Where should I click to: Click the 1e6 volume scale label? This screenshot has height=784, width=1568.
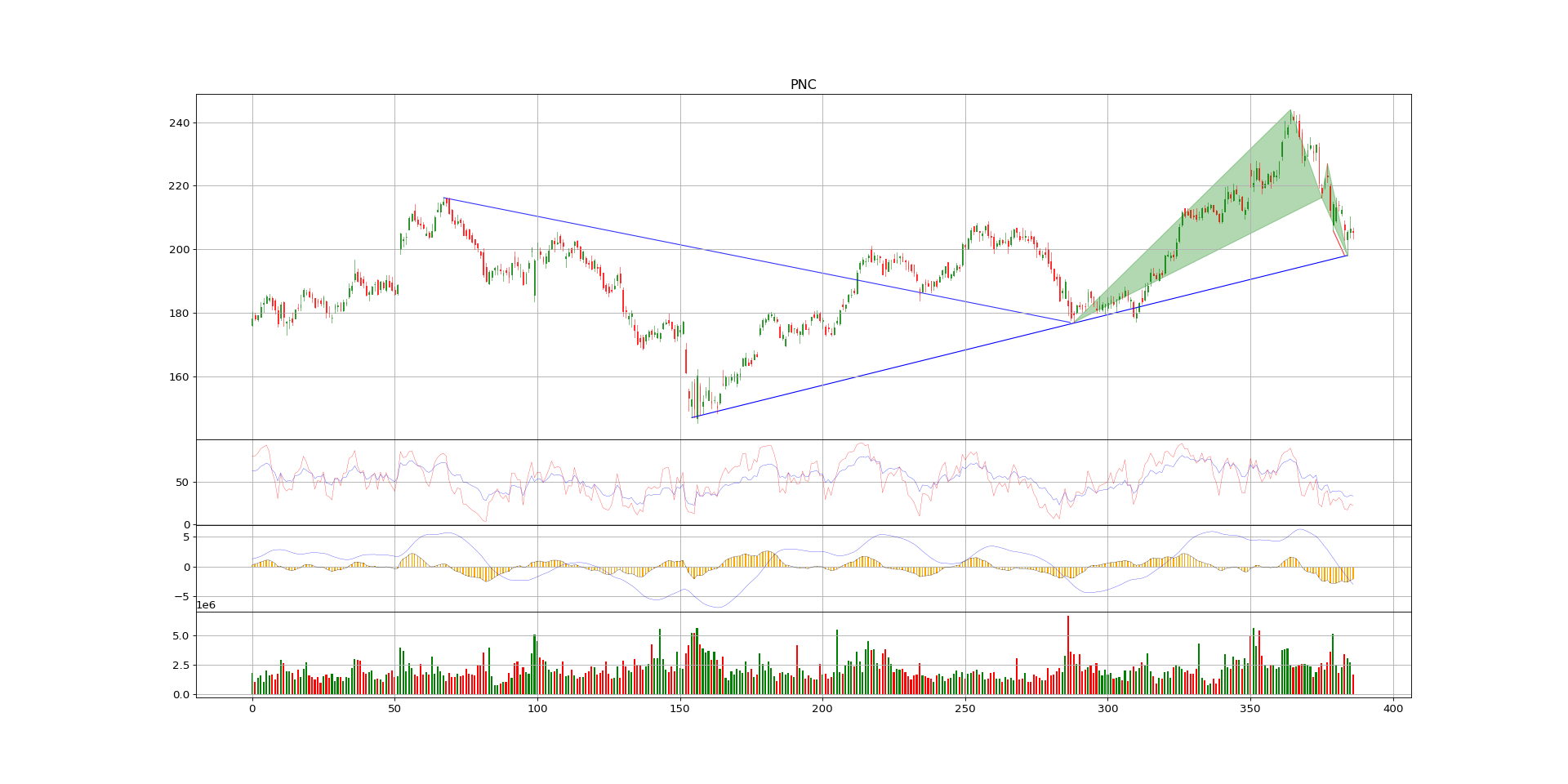[x=206, y=605]
